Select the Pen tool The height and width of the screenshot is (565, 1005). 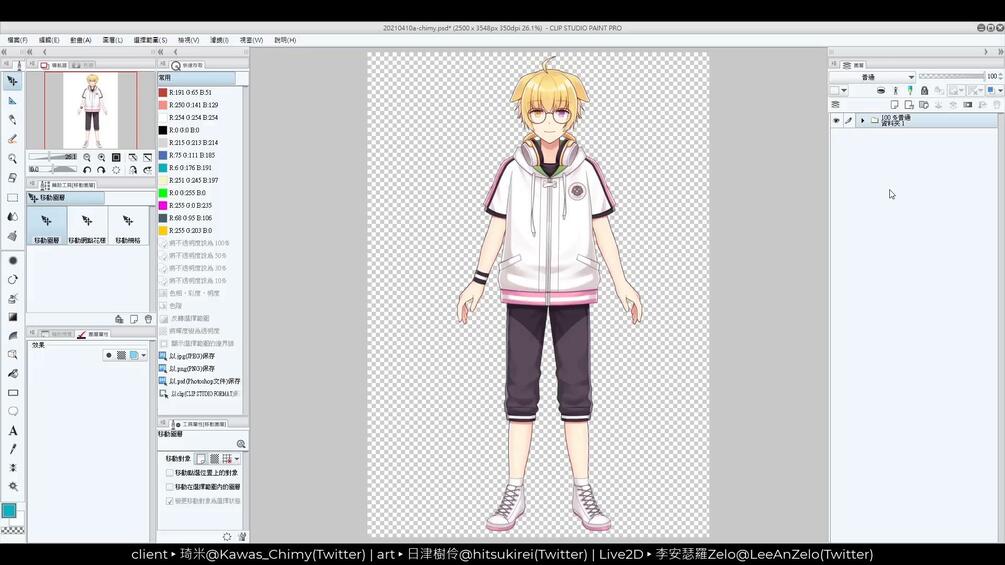click(x=12, y=120)
